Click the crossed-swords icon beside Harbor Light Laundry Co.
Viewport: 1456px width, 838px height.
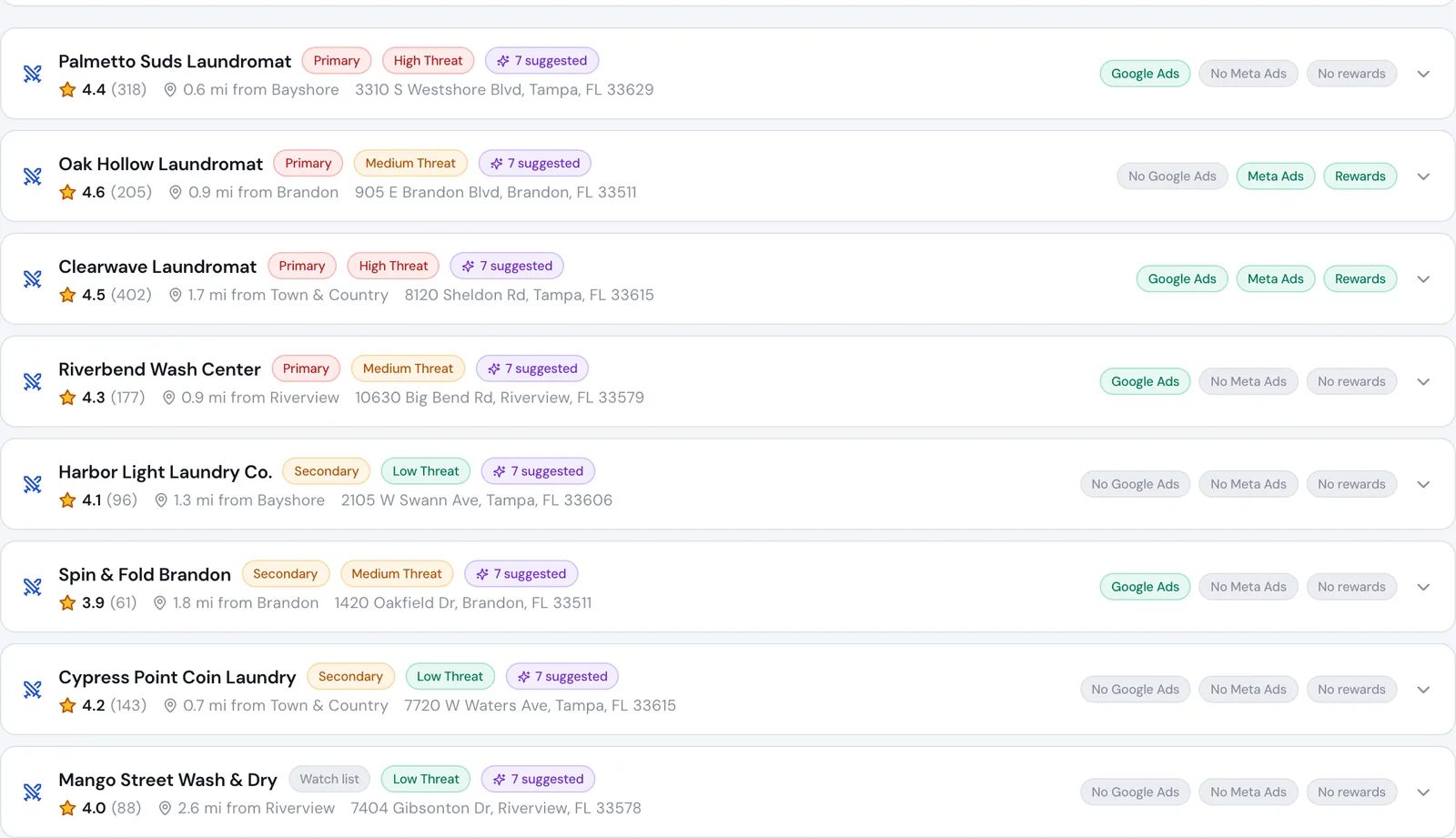(33, 484)
